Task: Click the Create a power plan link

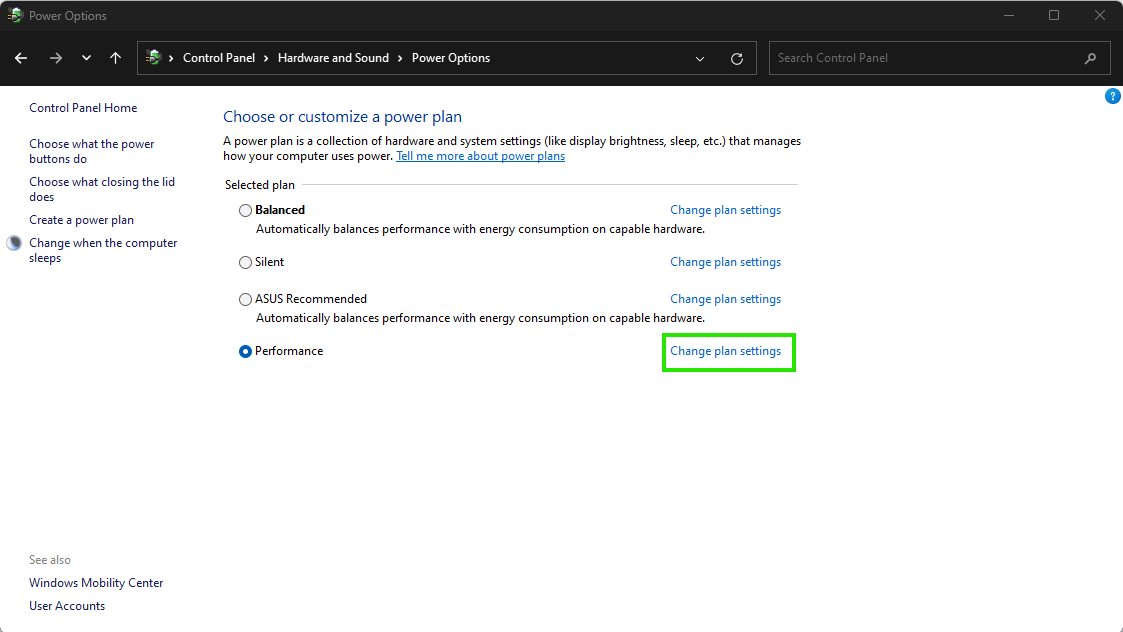Action: click(81, 220)
